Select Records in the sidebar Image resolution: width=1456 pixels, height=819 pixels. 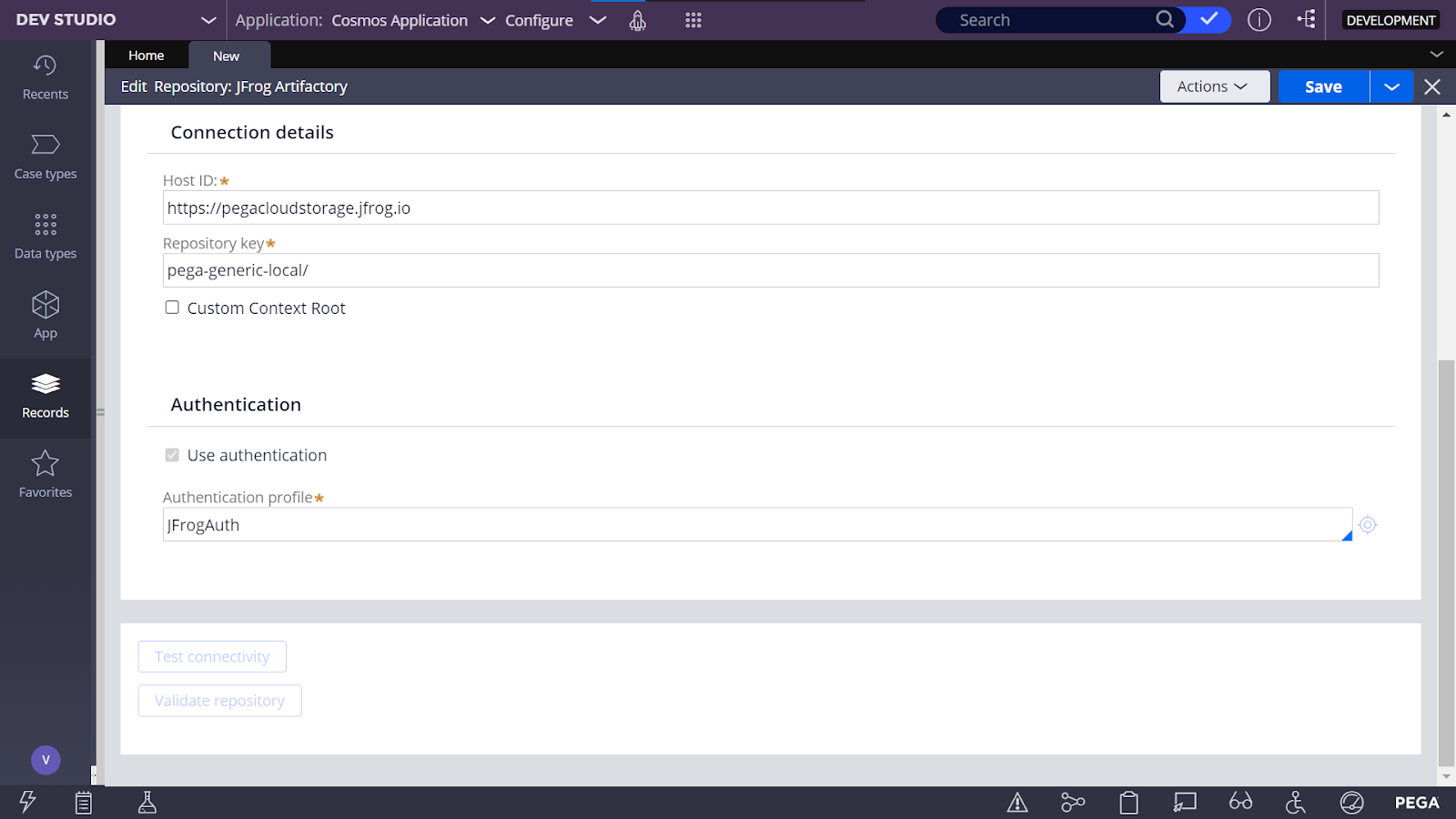point(45,397)
